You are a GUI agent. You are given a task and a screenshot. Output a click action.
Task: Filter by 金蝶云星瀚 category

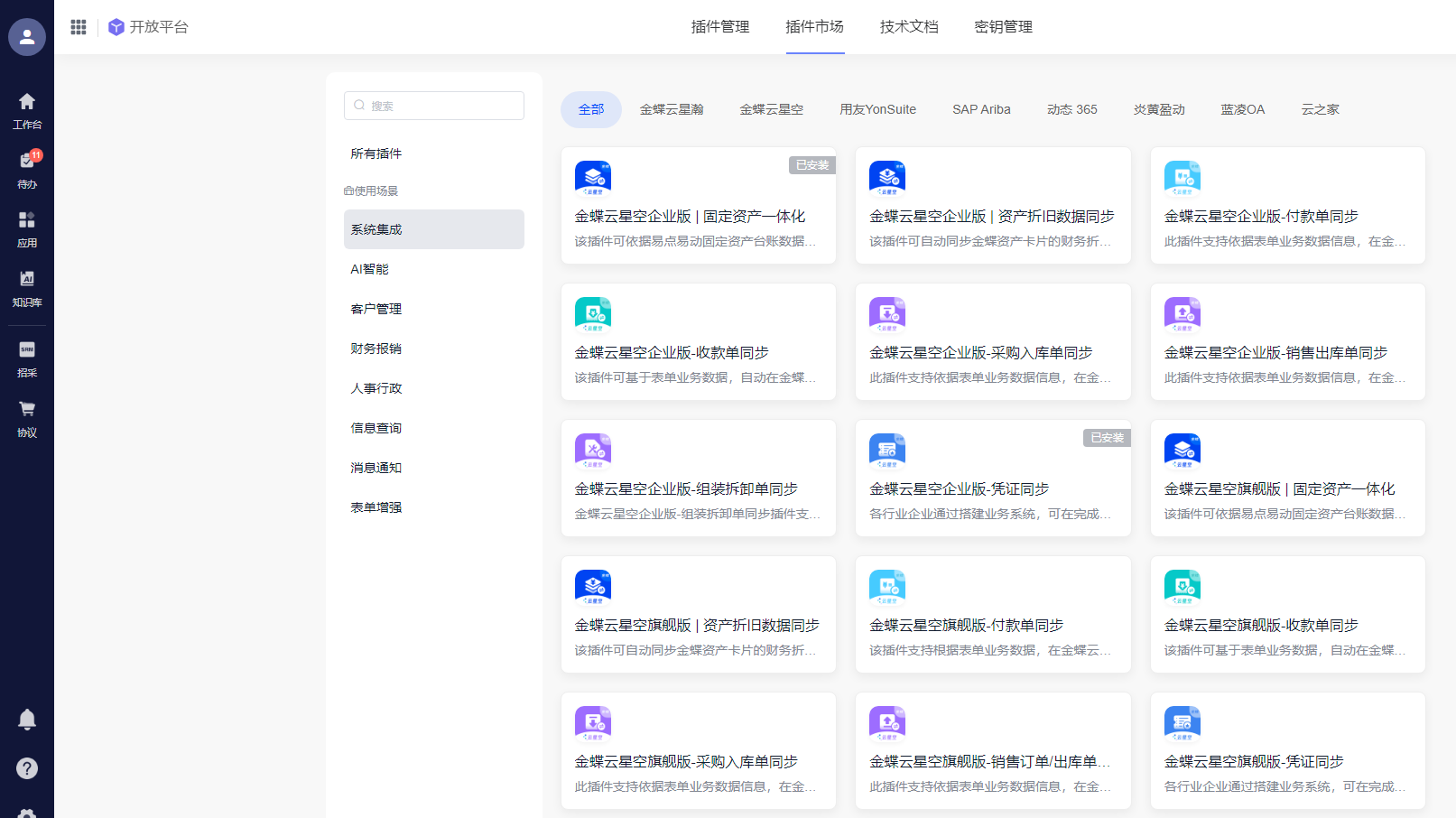tap(672, 109)
